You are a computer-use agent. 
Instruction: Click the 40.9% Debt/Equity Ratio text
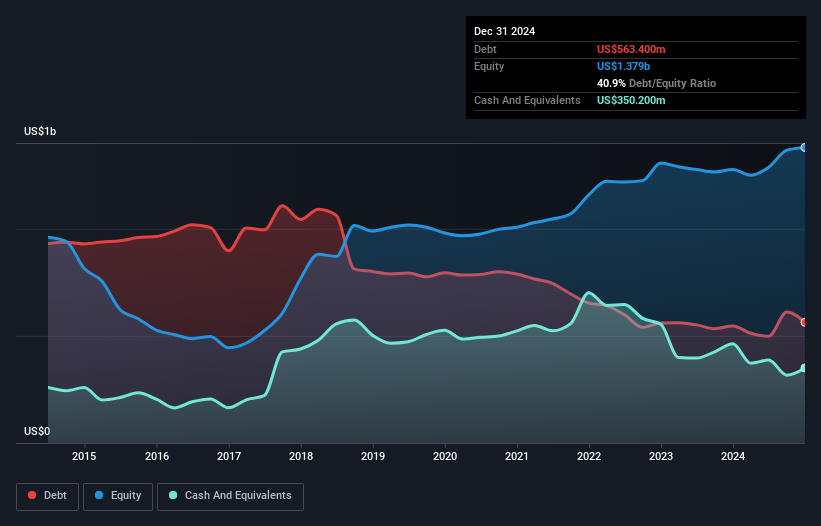(656, 83)
